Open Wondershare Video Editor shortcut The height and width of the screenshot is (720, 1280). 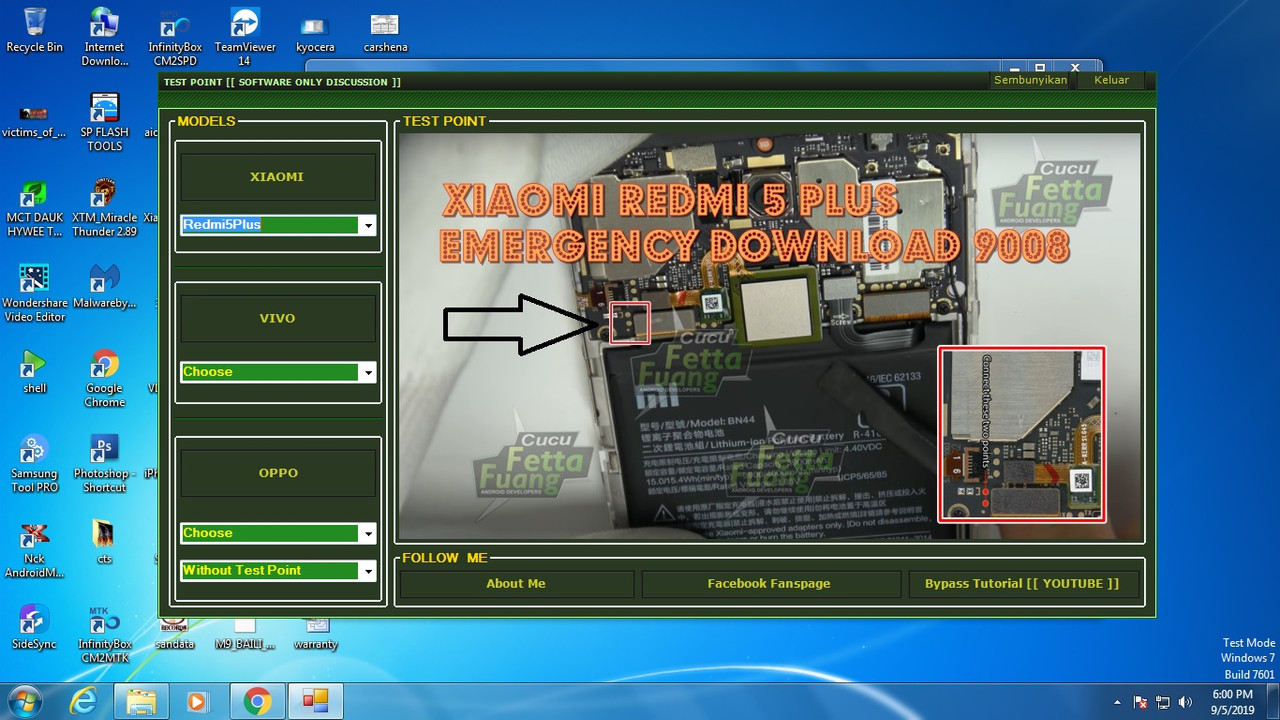(x=34, y=293)
